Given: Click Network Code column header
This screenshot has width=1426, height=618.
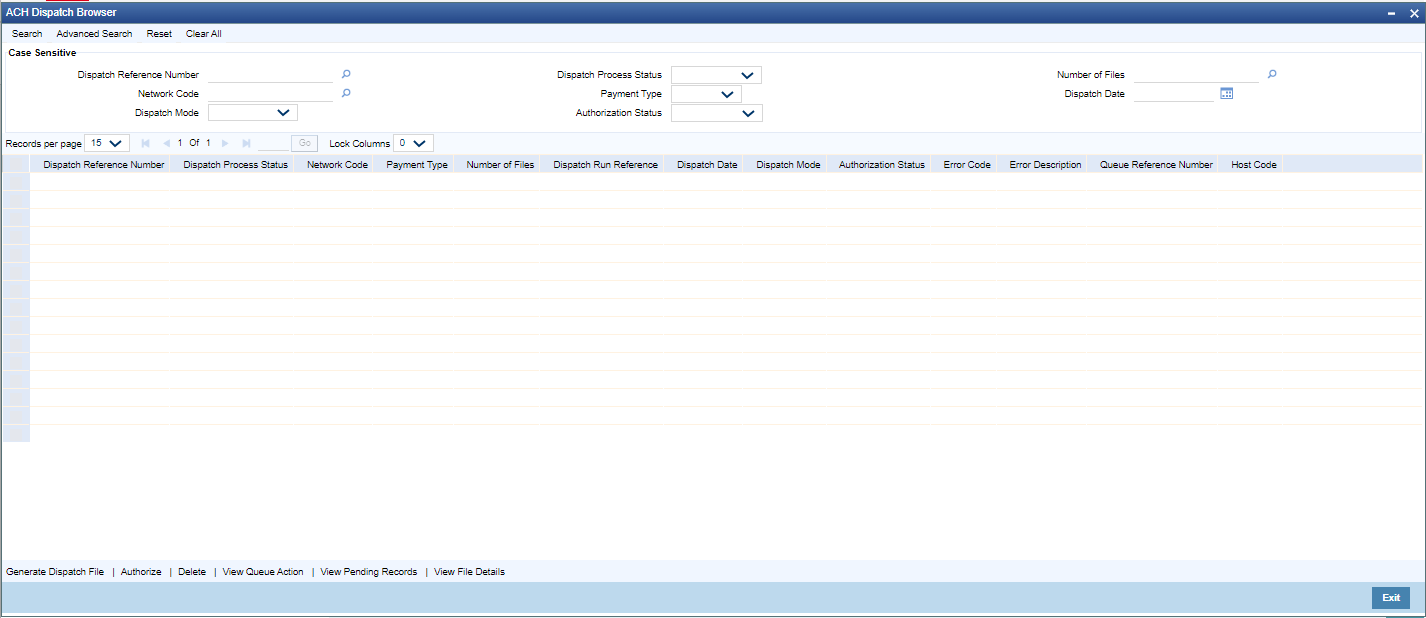Looking at the screenshot, I should 337,164.
